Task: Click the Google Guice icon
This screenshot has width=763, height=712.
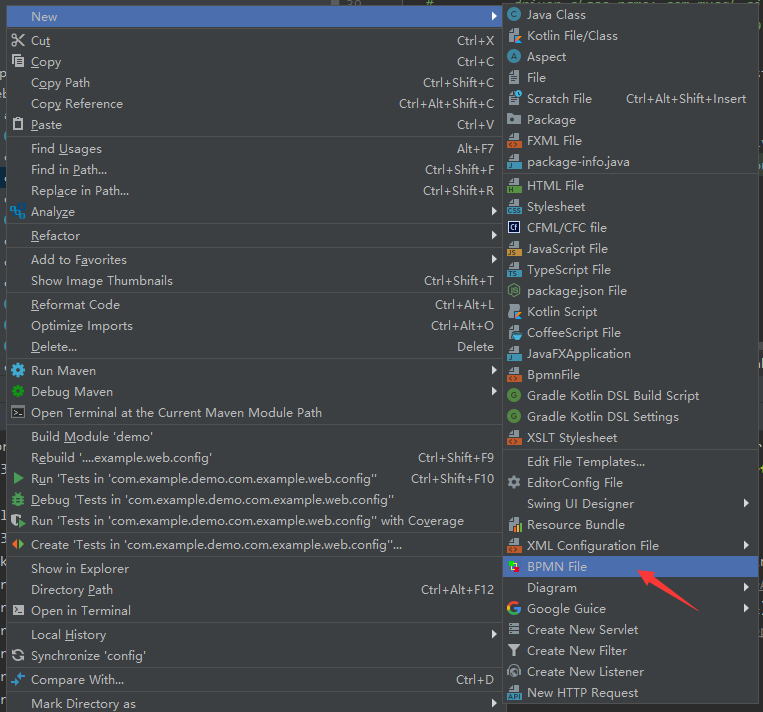Action: [514, 608]
